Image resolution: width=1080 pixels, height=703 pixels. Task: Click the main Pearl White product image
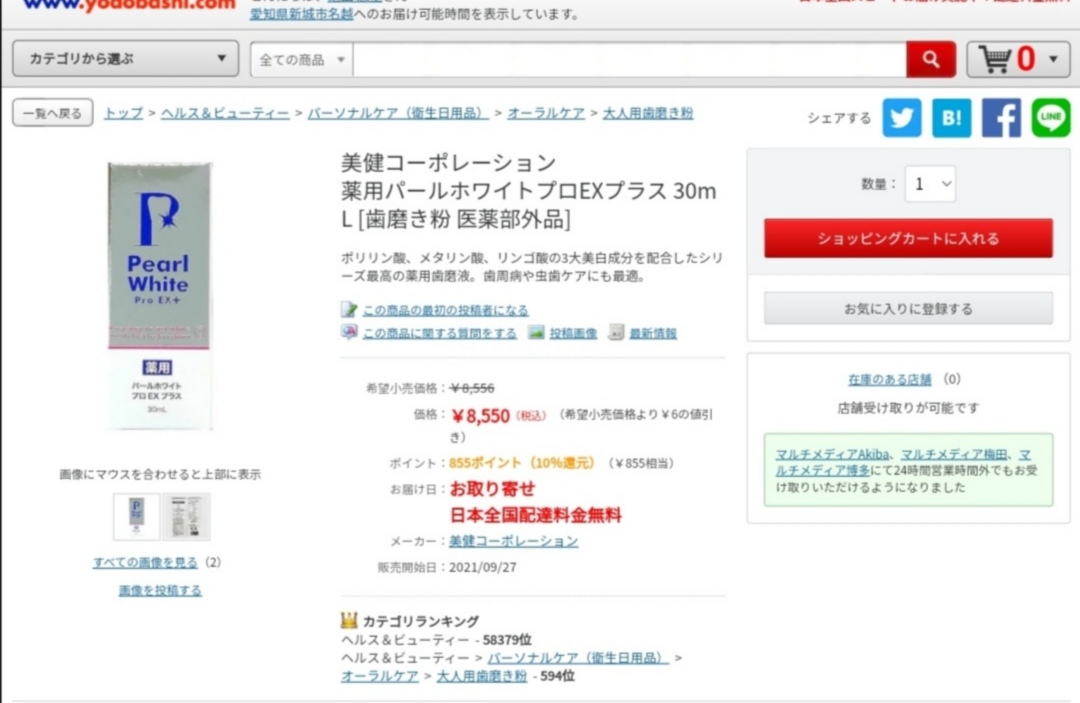(x=160, y=296)
